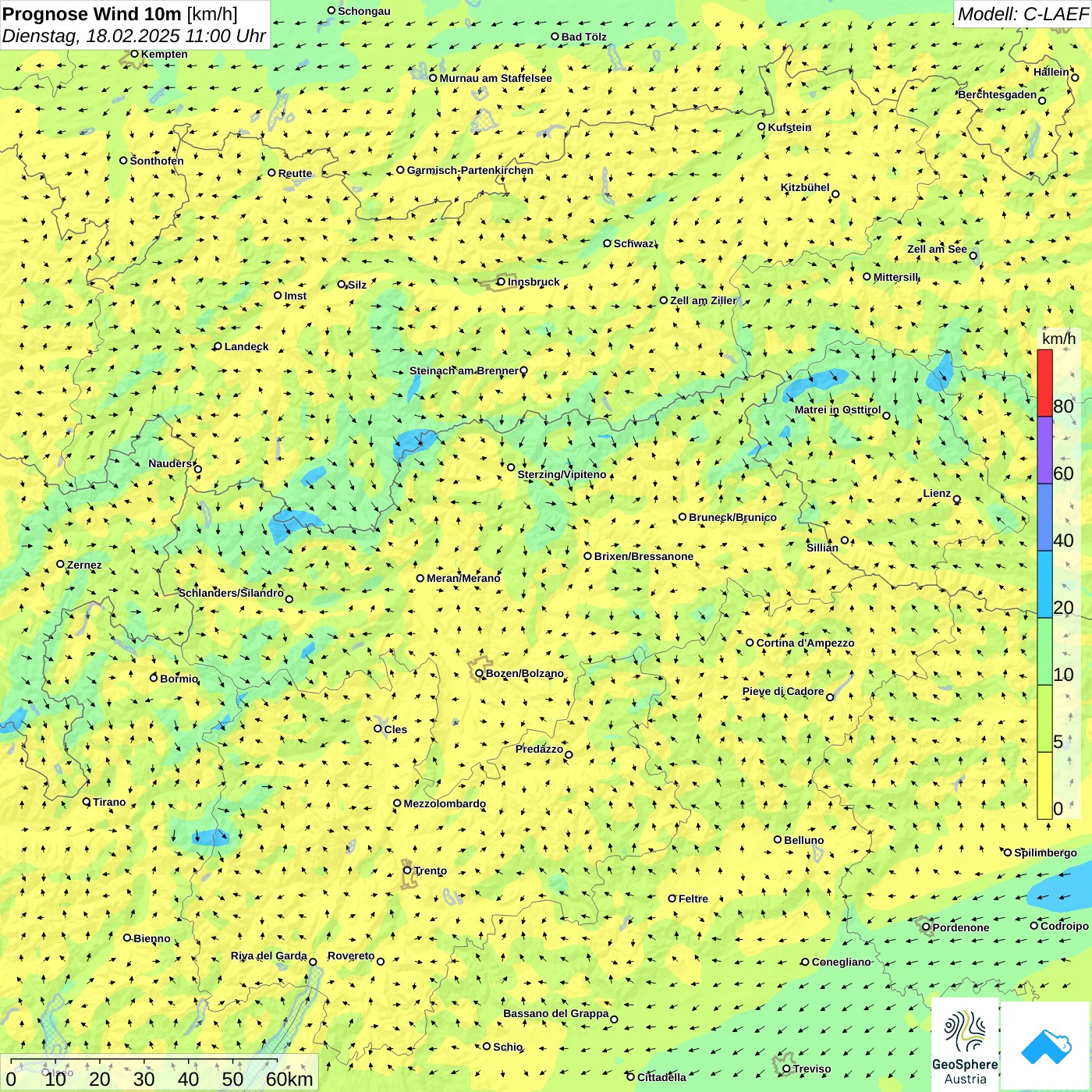Click the 'Cittadella' label
The width and height of the screenshot is (1092, 1092).
661,1077
